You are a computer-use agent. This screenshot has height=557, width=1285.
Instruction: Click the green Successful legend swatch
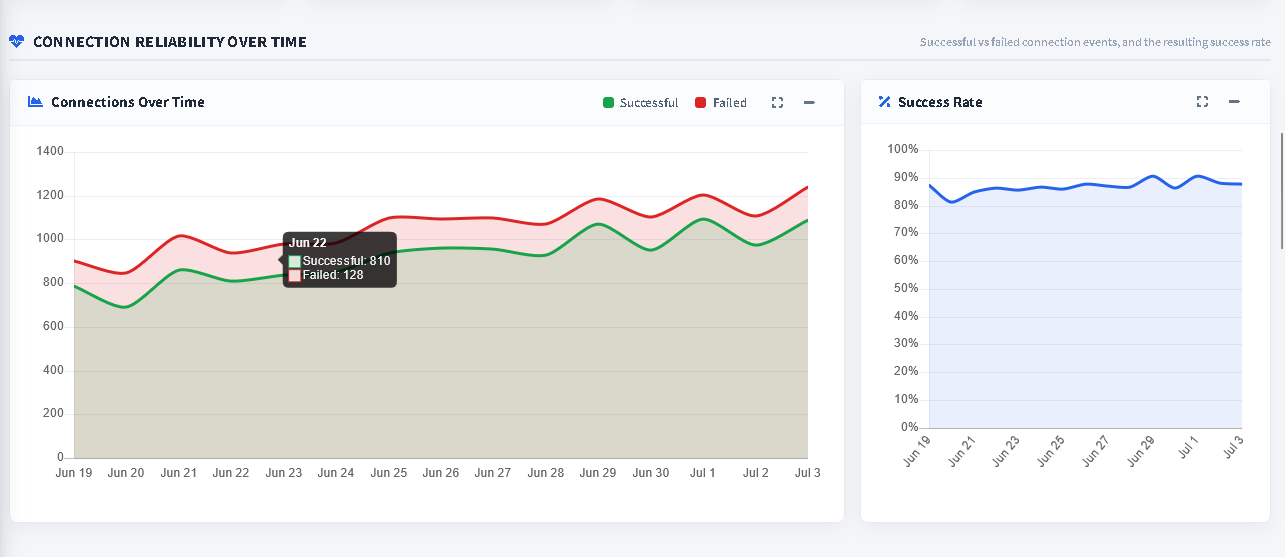click(608, 103)
